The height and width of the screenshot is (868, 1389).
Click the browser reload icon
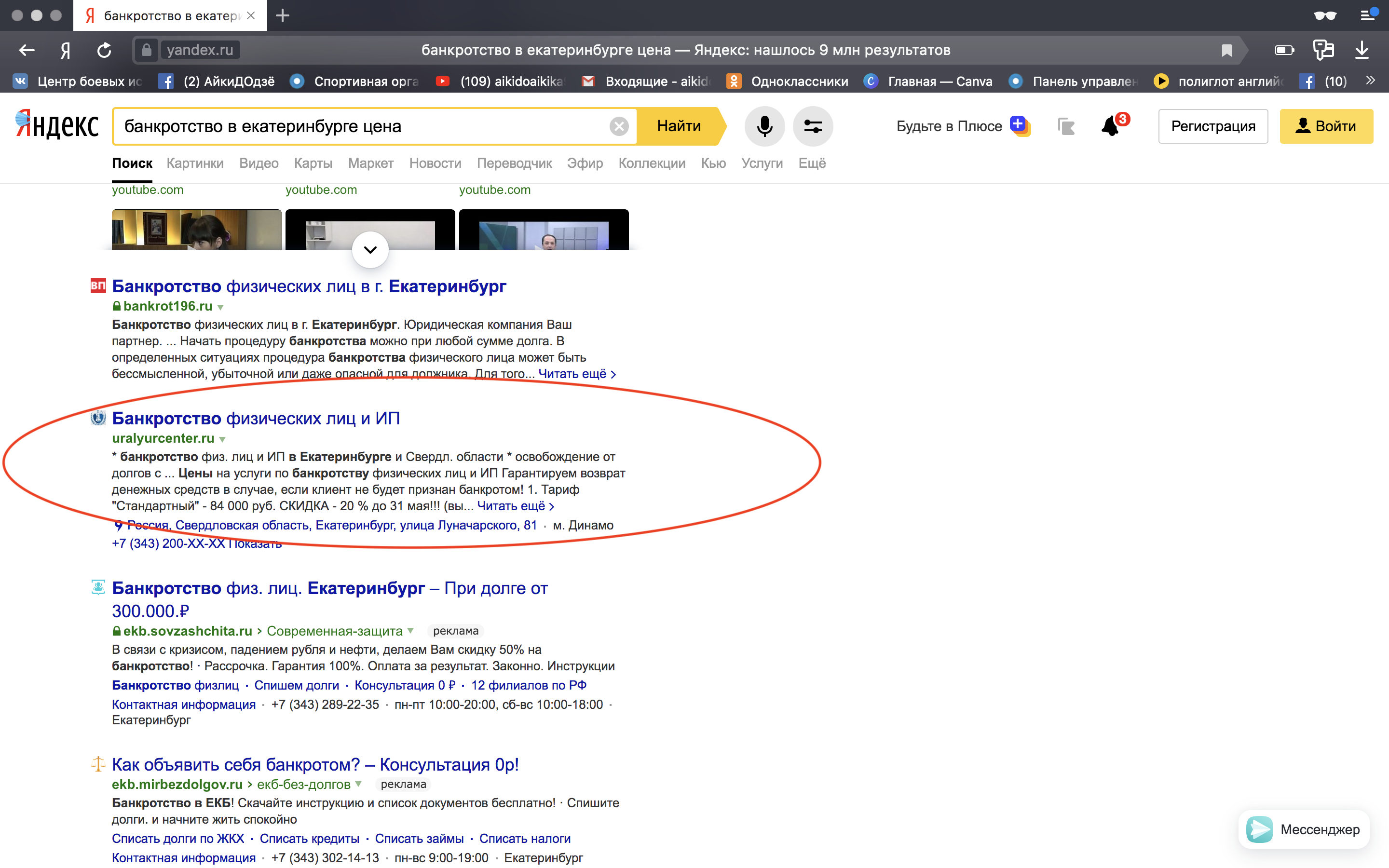click(x=104, y=50)
